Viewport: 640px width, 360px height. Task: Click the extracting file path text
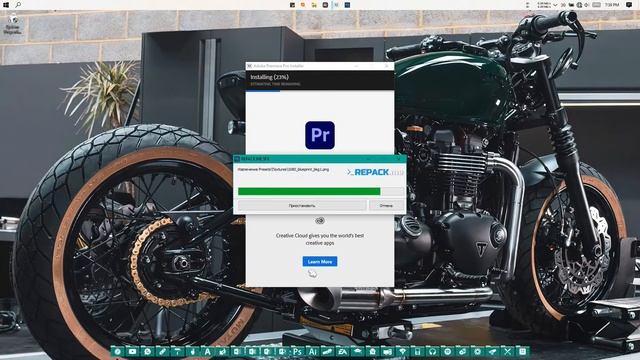(283, 169)
